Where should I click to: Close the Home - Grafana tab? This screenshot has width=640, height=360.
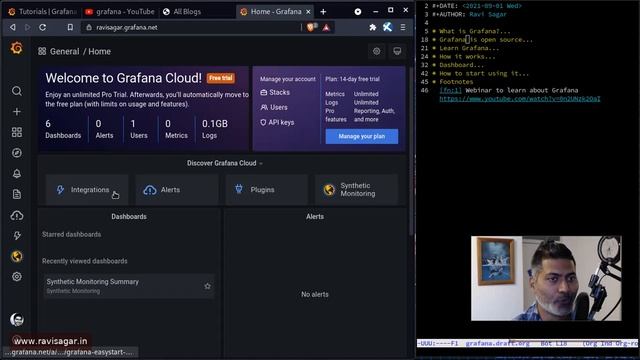tap(309, 12)
